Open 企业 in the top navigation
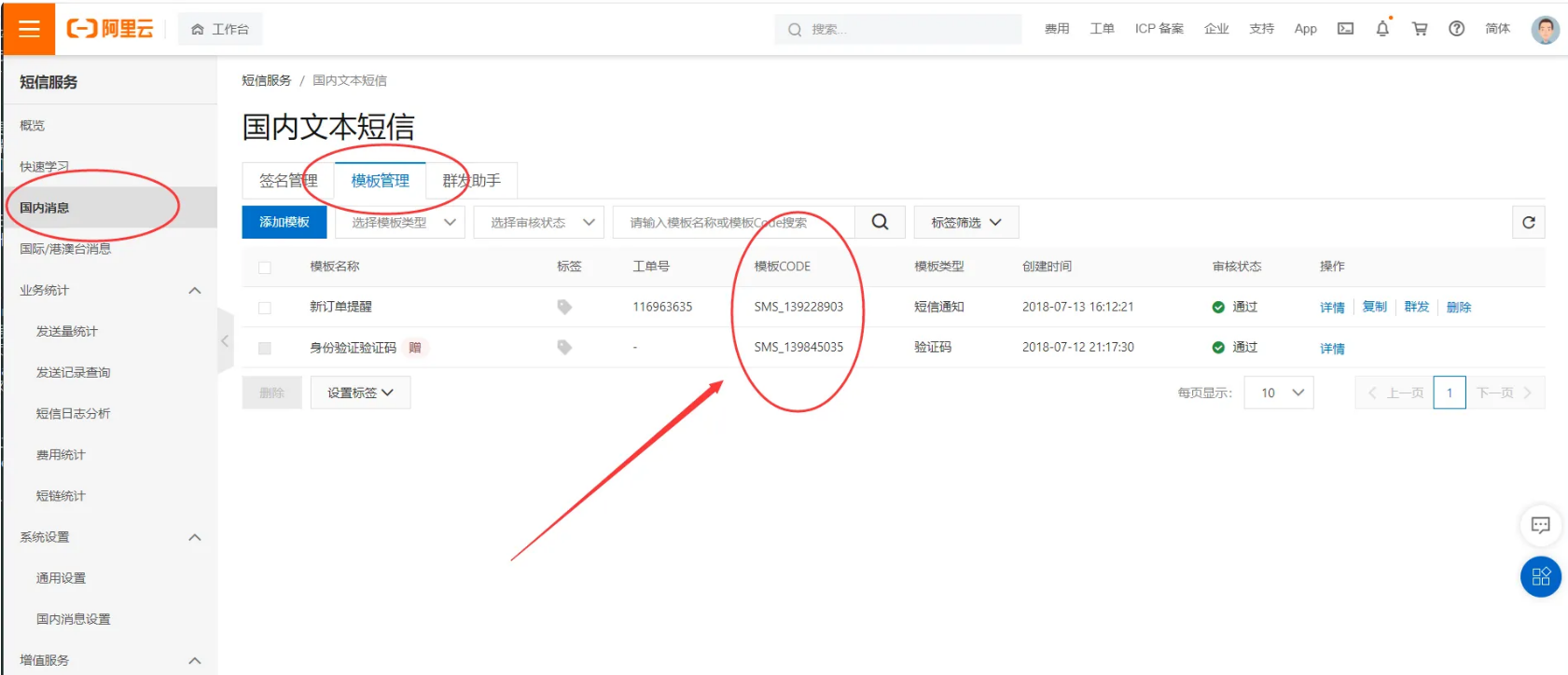Image resolution: width=1568 pixels, height=675 pixels. [x=1216, y=29]
